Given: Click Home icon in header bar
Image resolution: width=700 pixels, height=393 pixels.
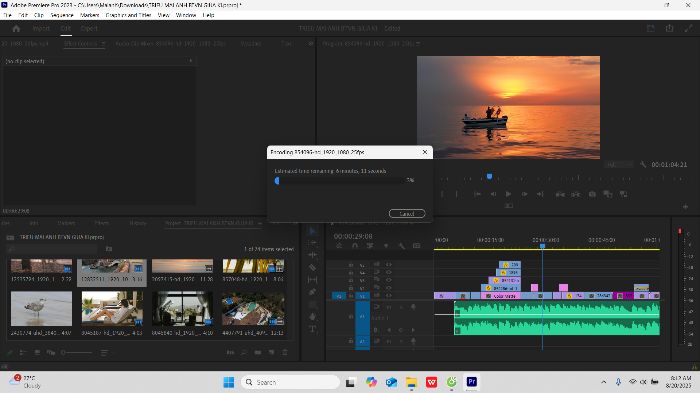Looking at the screenshot, I should 17,29.
